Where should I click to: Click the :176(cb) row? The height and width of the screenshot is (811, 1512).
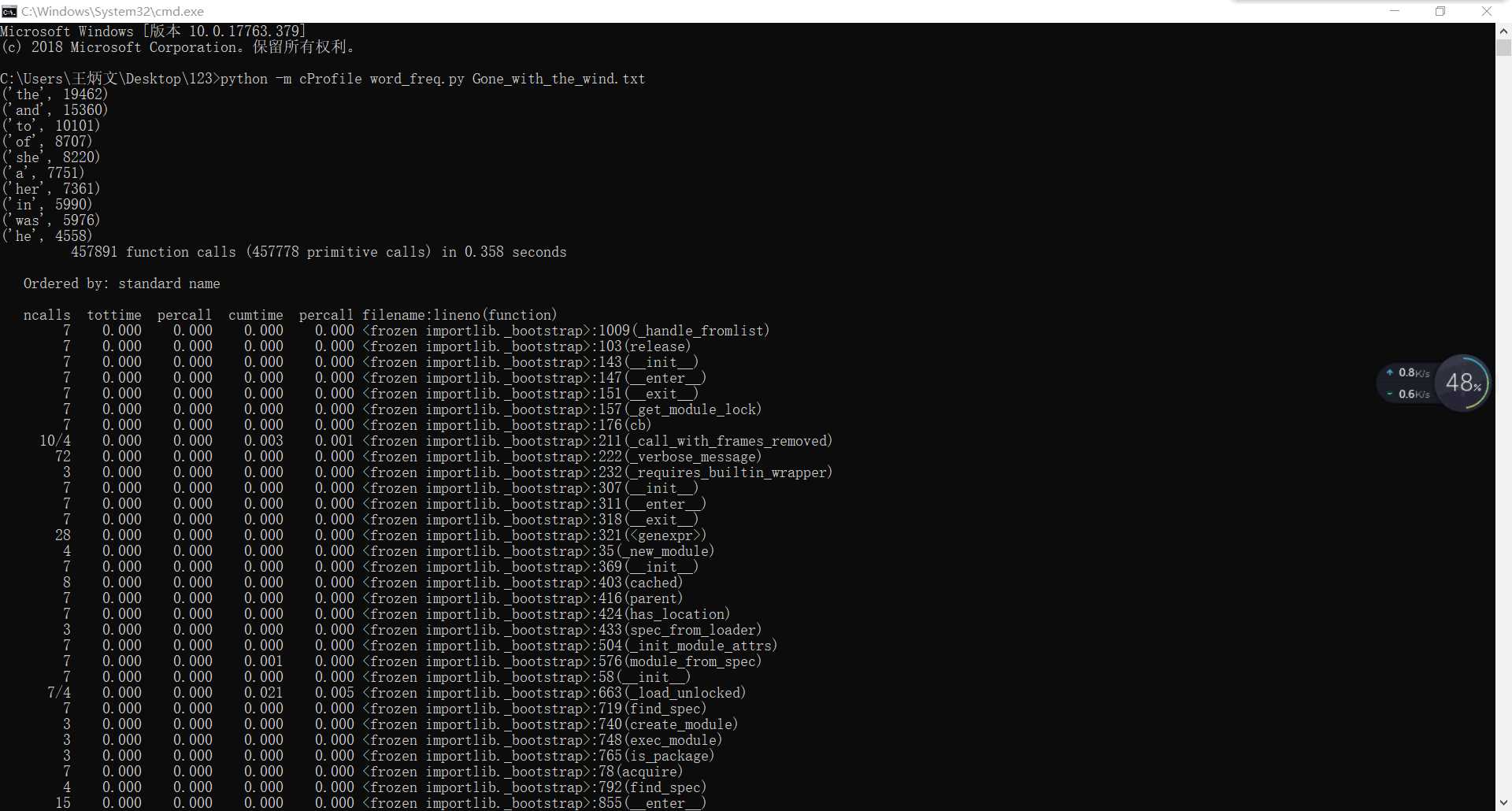click(358, 425)
